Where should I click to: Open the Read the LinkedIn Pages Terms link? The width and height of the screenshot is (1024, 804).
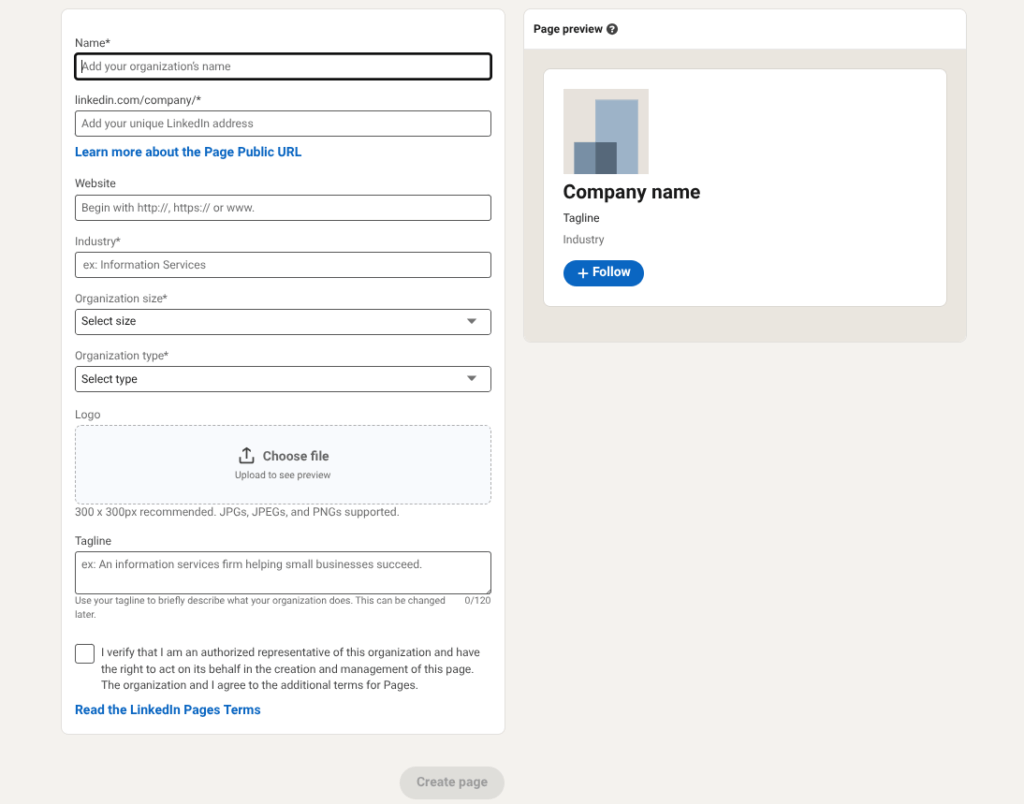(x=167, y=709)
